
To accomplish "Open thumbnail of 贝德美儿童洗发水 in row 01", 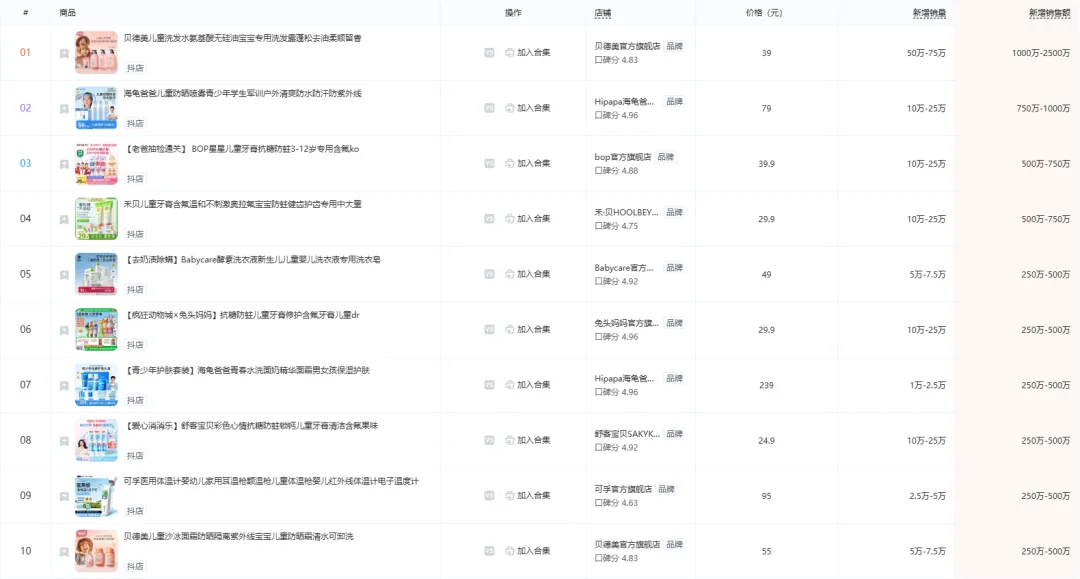I will coord(96,52).
